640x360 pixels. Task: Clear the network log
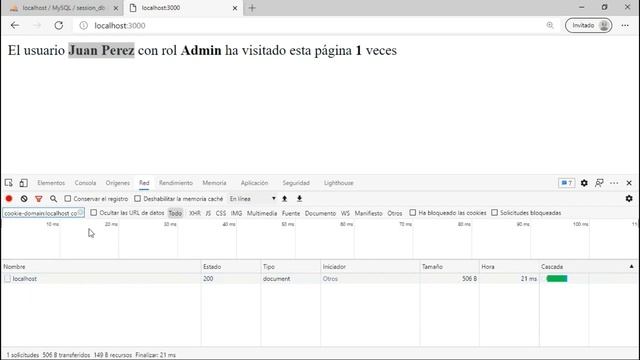click(x=24, y=198)
